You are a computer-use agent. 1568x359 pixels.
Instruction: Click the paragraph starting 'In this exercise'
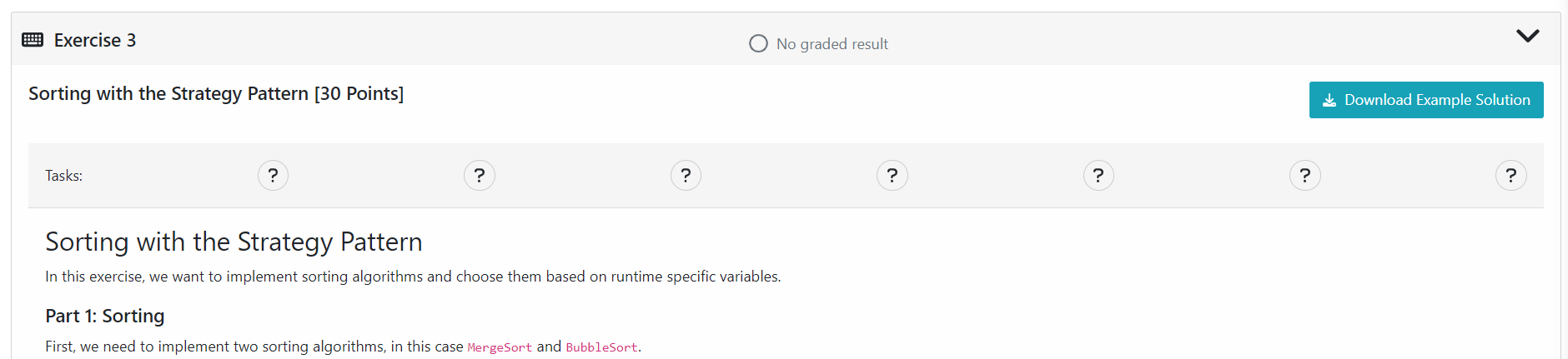[x=413, y=277]
